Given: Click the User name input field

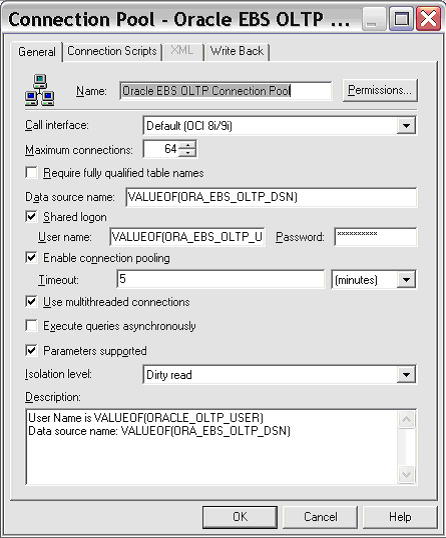Looking at the screenshot, I should tap(187, 237).
